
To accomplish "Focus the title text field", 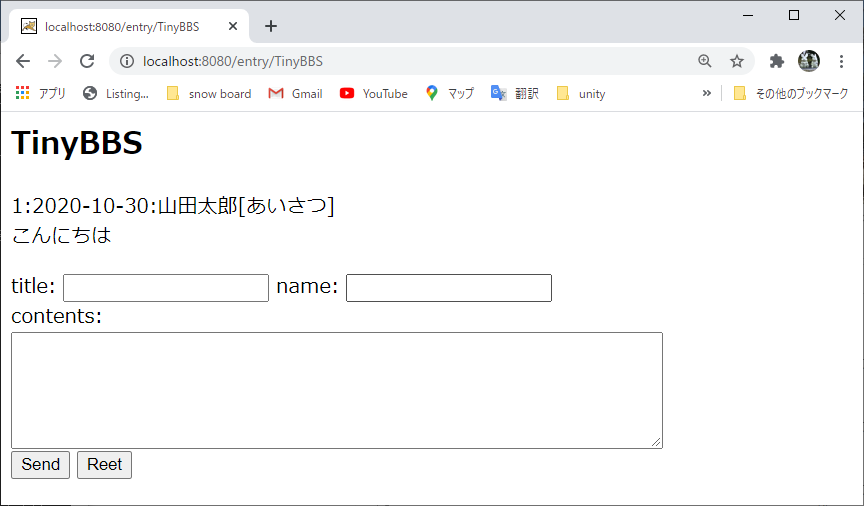I will point(166,288).
